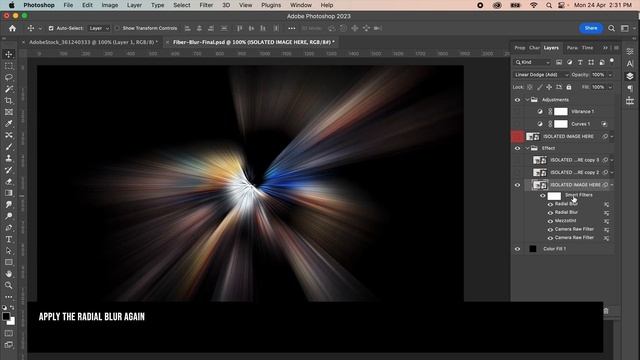Select the Horizontal Type tool
This screenshot has width=640, height=360.
point(9,239)
